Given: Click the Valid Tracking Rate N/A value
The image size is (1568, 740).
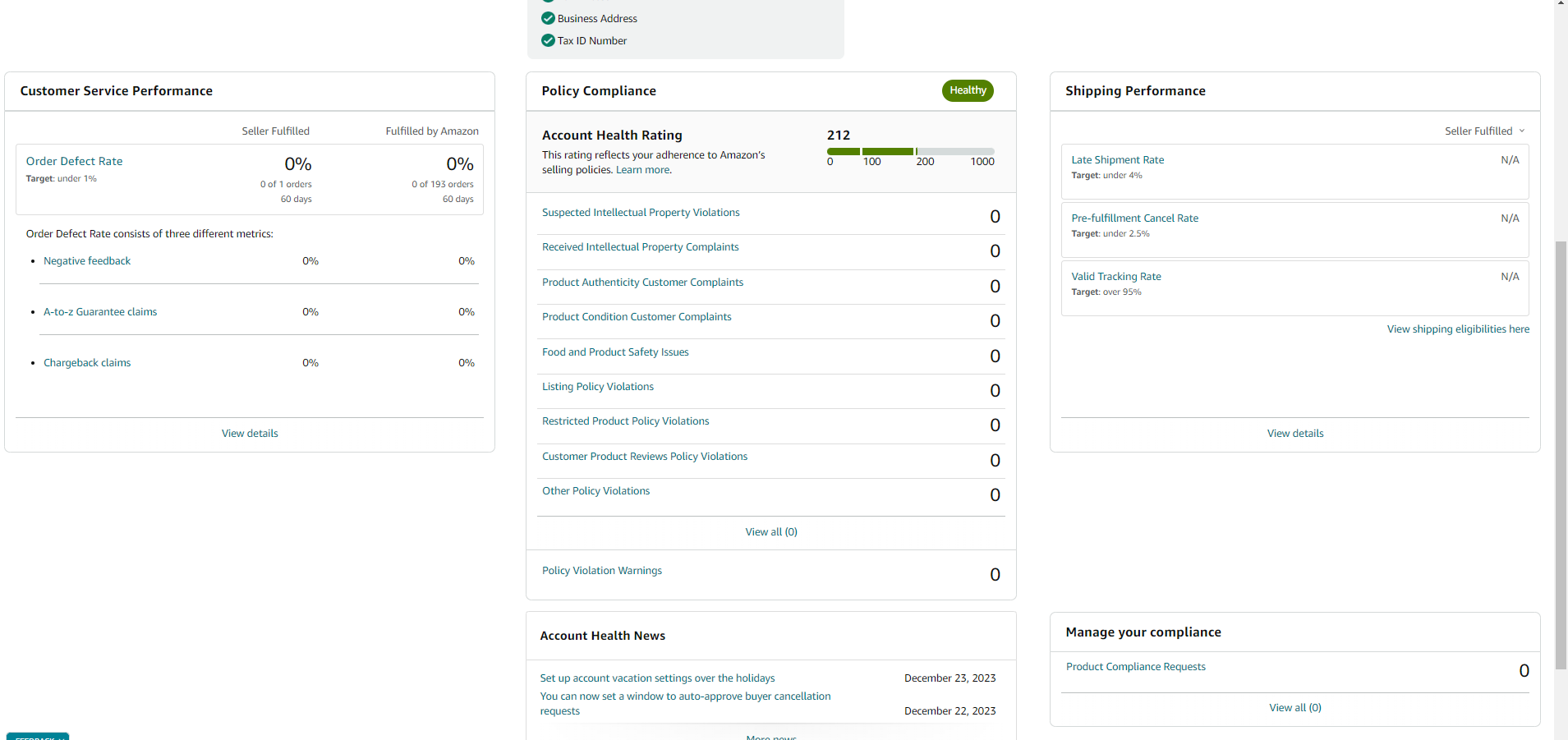Looking at the screenshot, I should pos(1510,277).
